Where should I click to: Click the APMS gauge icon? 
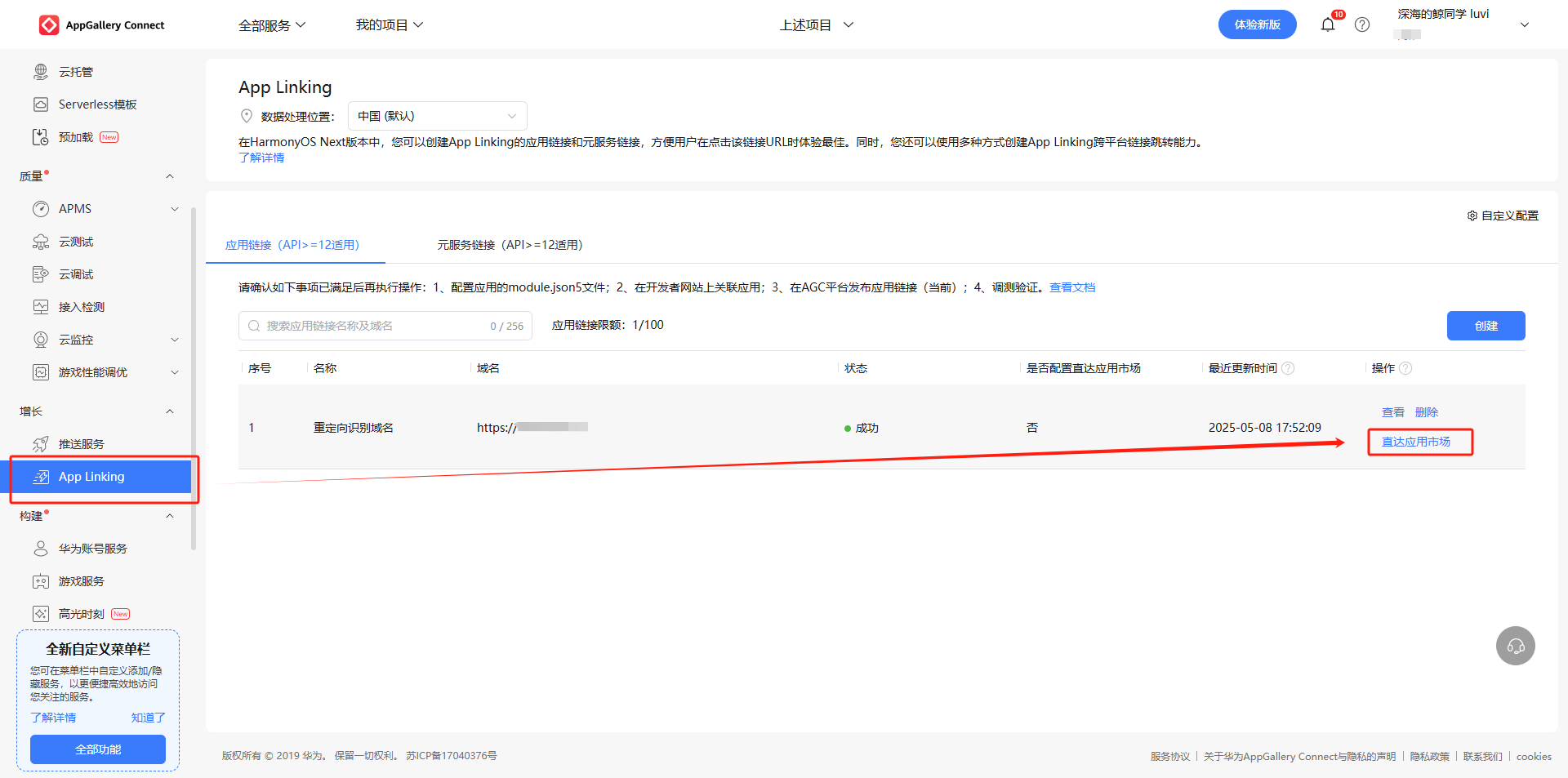pyautogui.click(x=41, y=209)
